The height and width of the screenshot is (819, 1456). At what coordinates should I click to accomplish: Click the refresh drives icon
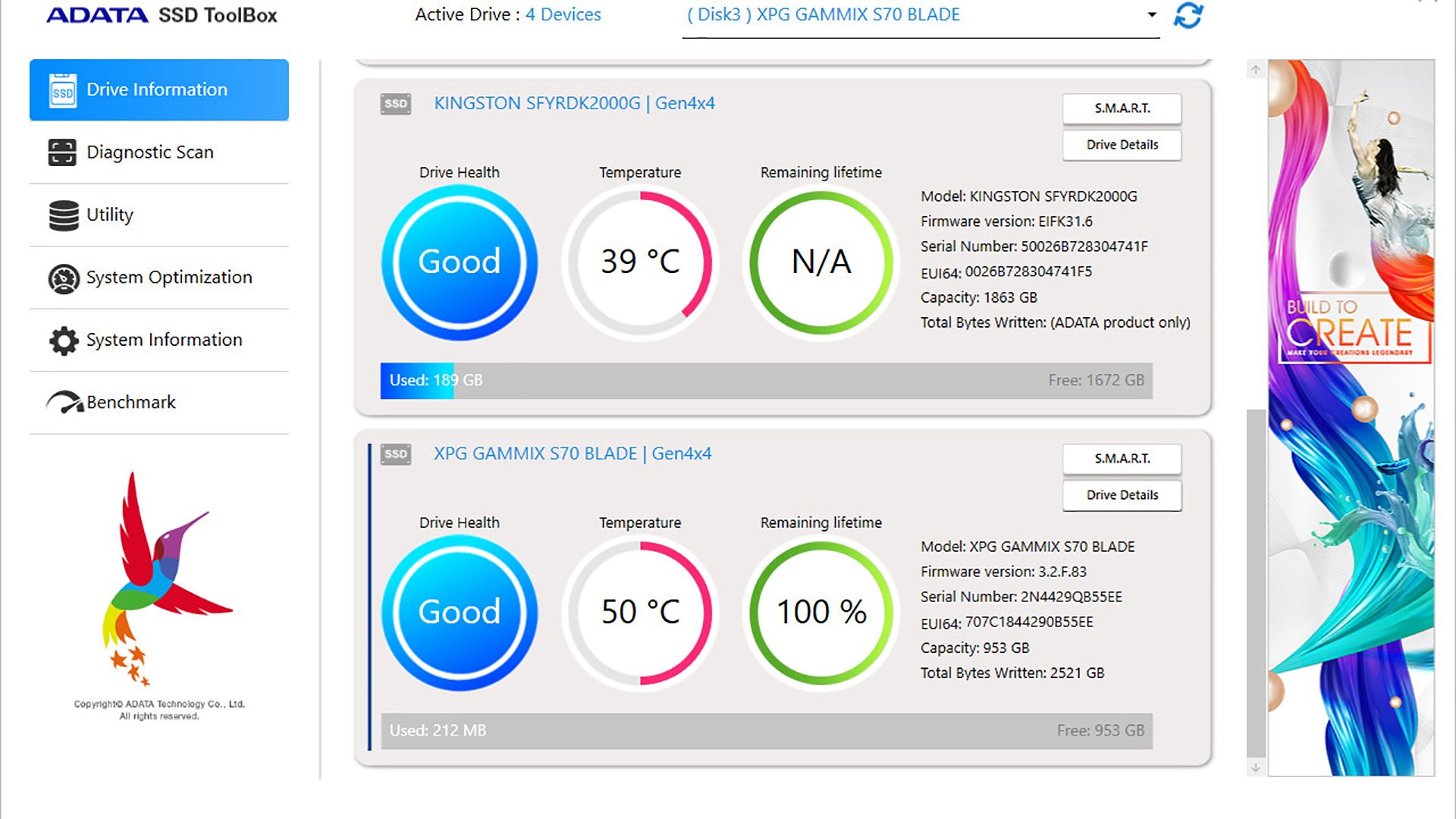[1188, 15]
